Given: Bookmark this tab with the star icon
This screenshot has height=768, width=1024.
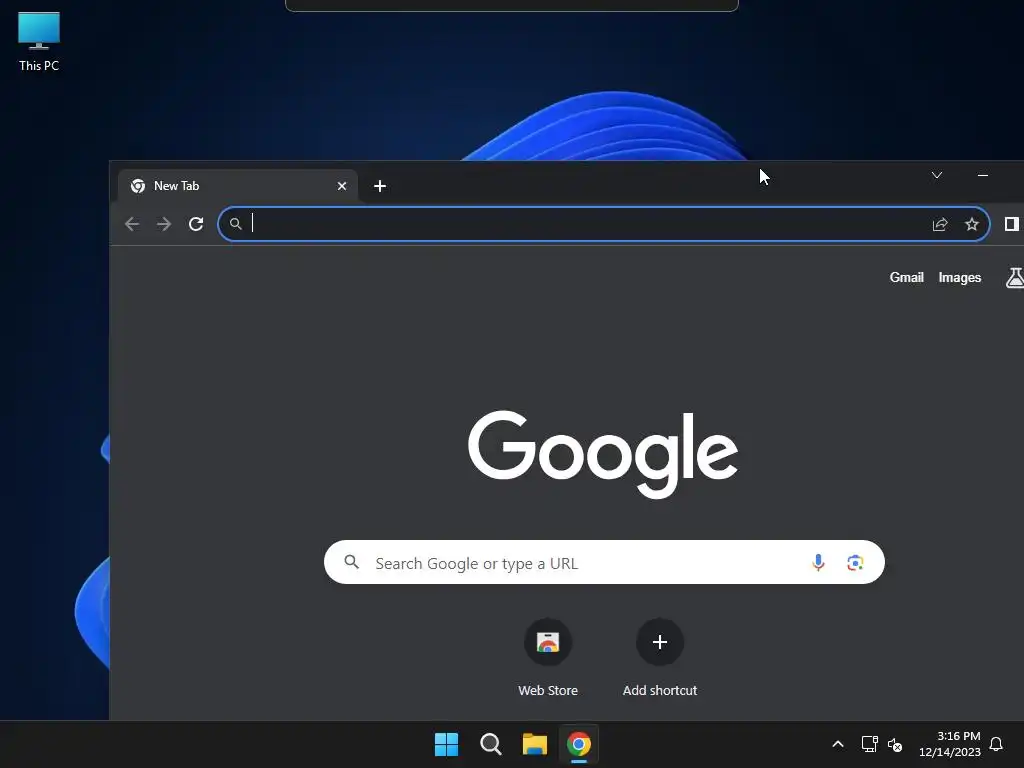Looking at the screenshot, I should click(972, 224).
